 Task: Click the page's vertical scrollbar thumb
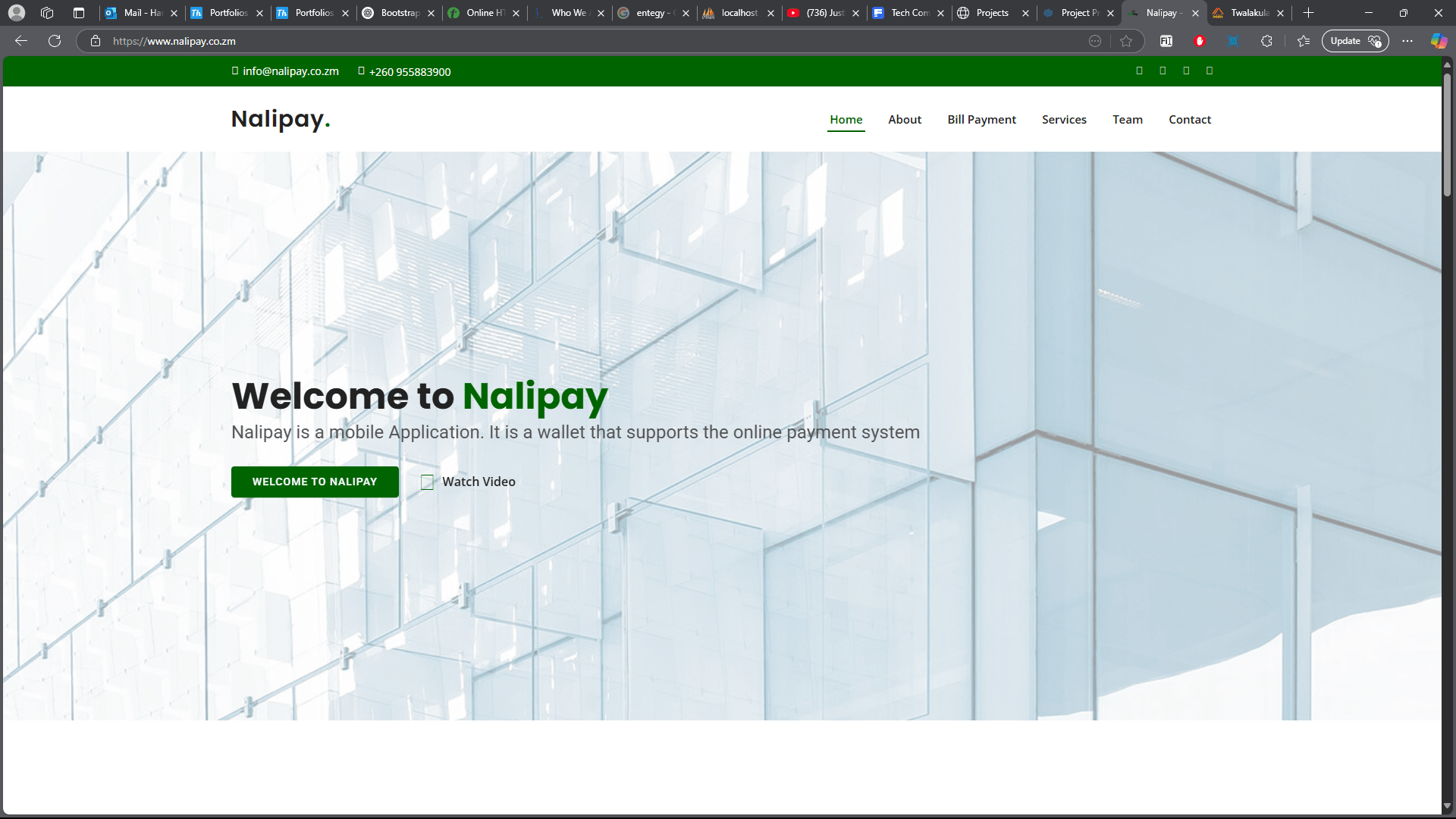pos(1447,135)
